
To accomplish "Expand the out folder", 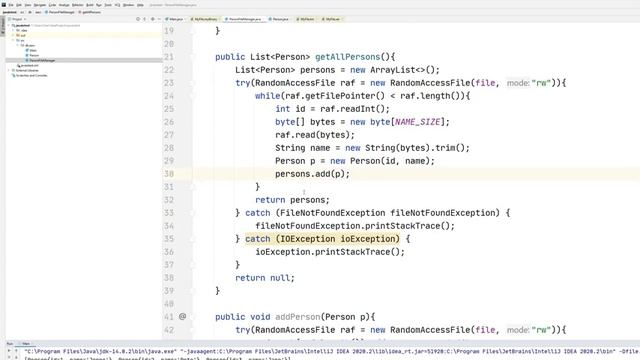I will click(x=13, y=35).
